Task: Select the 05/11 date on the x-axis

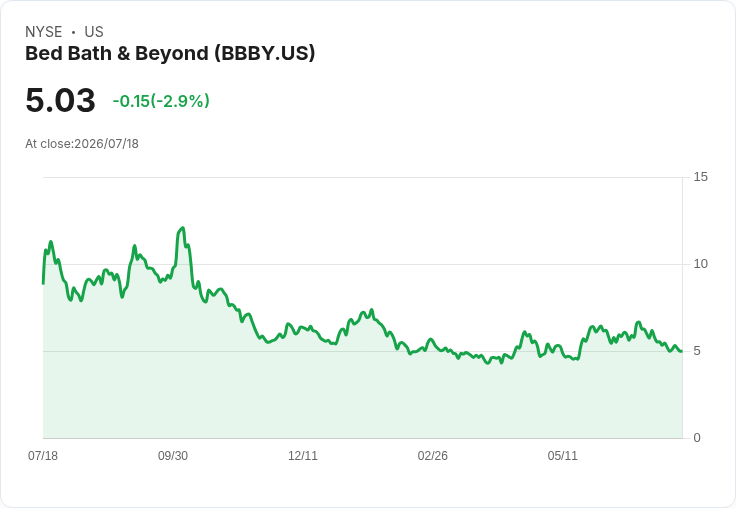Action: 562,456
